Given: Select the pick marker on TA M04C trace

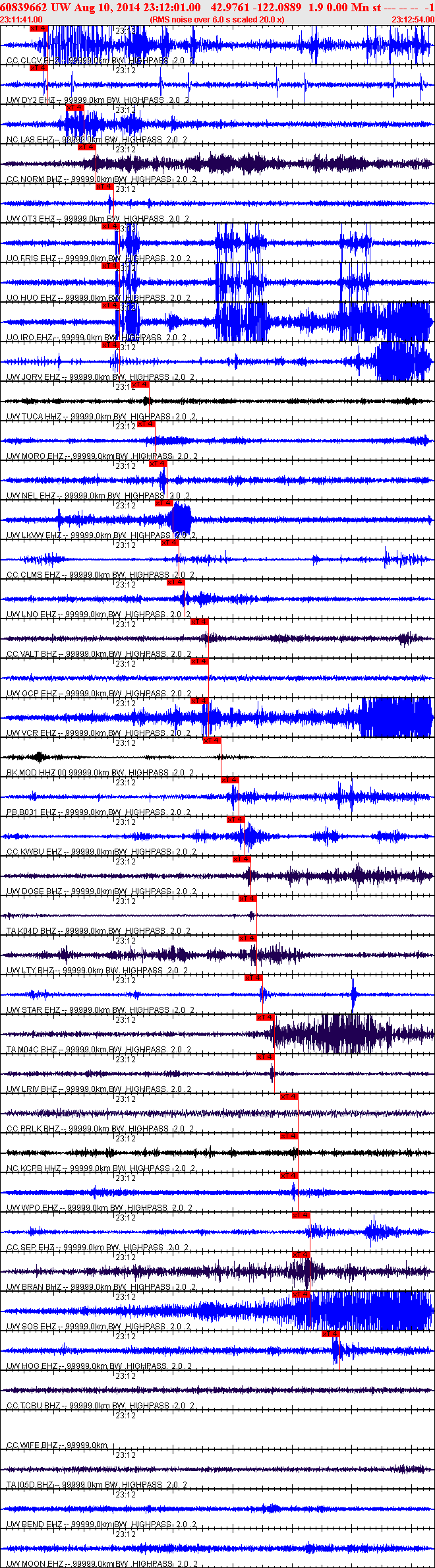Looking at the screenshot, I should coord(264,1017).
